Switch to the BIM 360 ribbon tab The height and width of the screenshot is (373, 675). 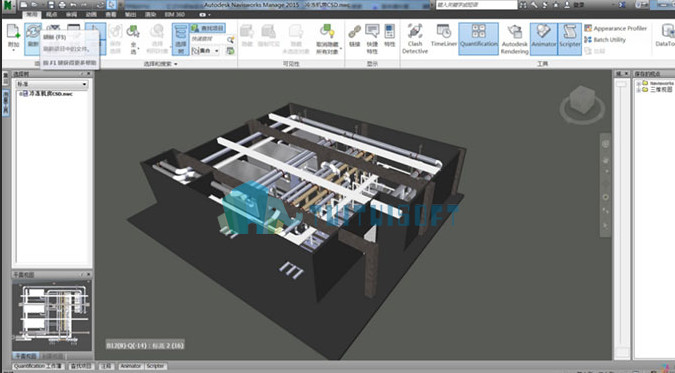[x=174, y=14]
